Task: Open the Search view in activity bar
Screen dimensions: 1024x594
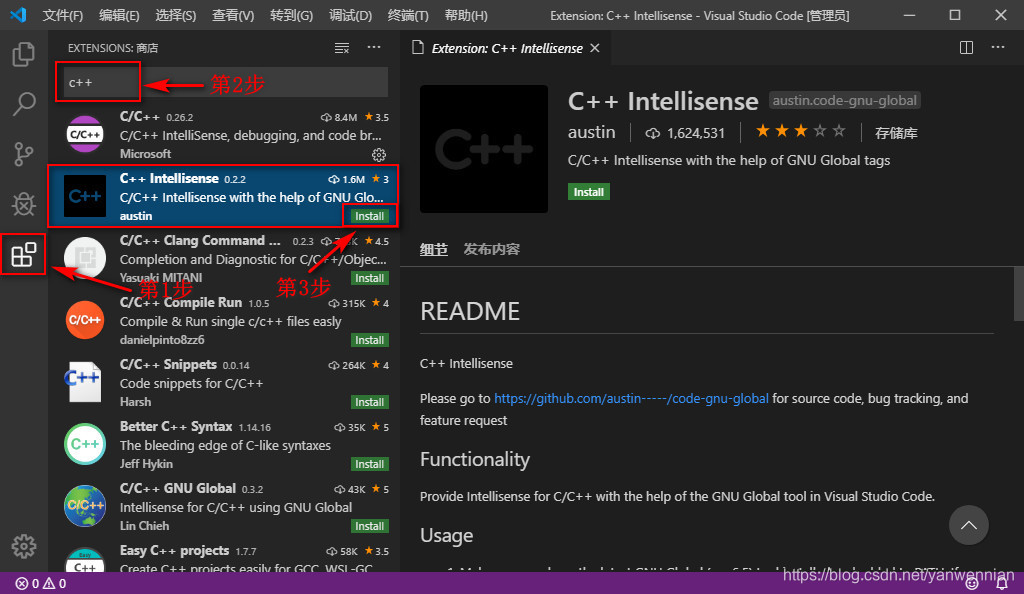Action: pos(24,104)
